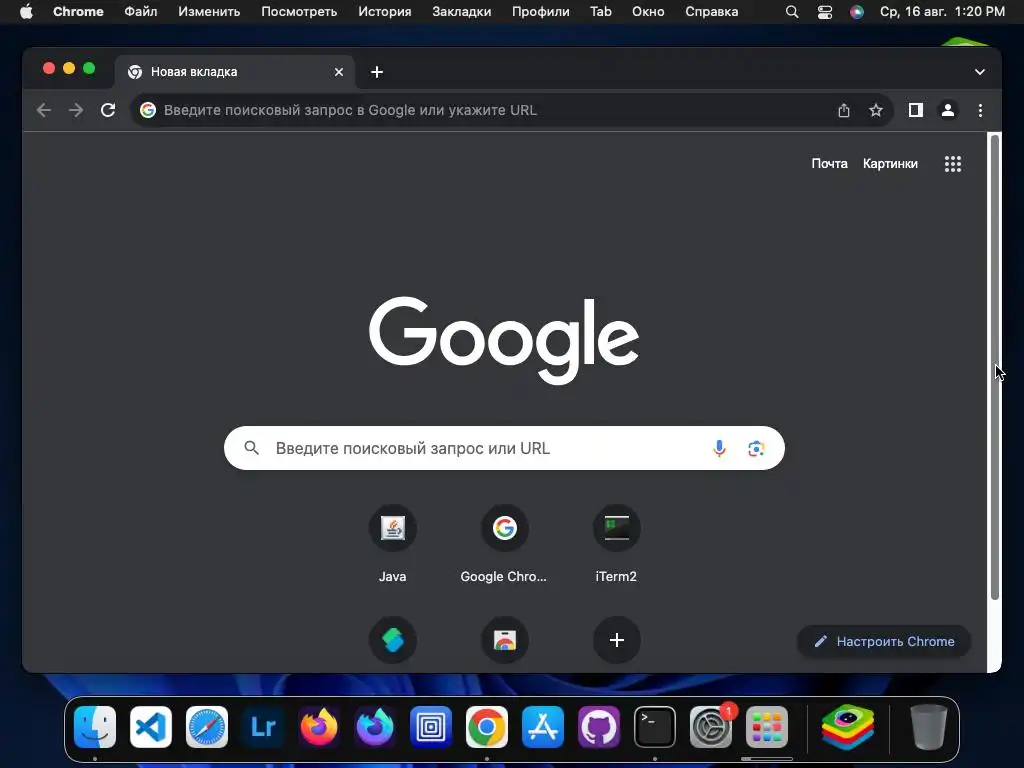Open the Изменить menu
The width and height of the screenshot is (1024, 768).
(x=209, y=12)
